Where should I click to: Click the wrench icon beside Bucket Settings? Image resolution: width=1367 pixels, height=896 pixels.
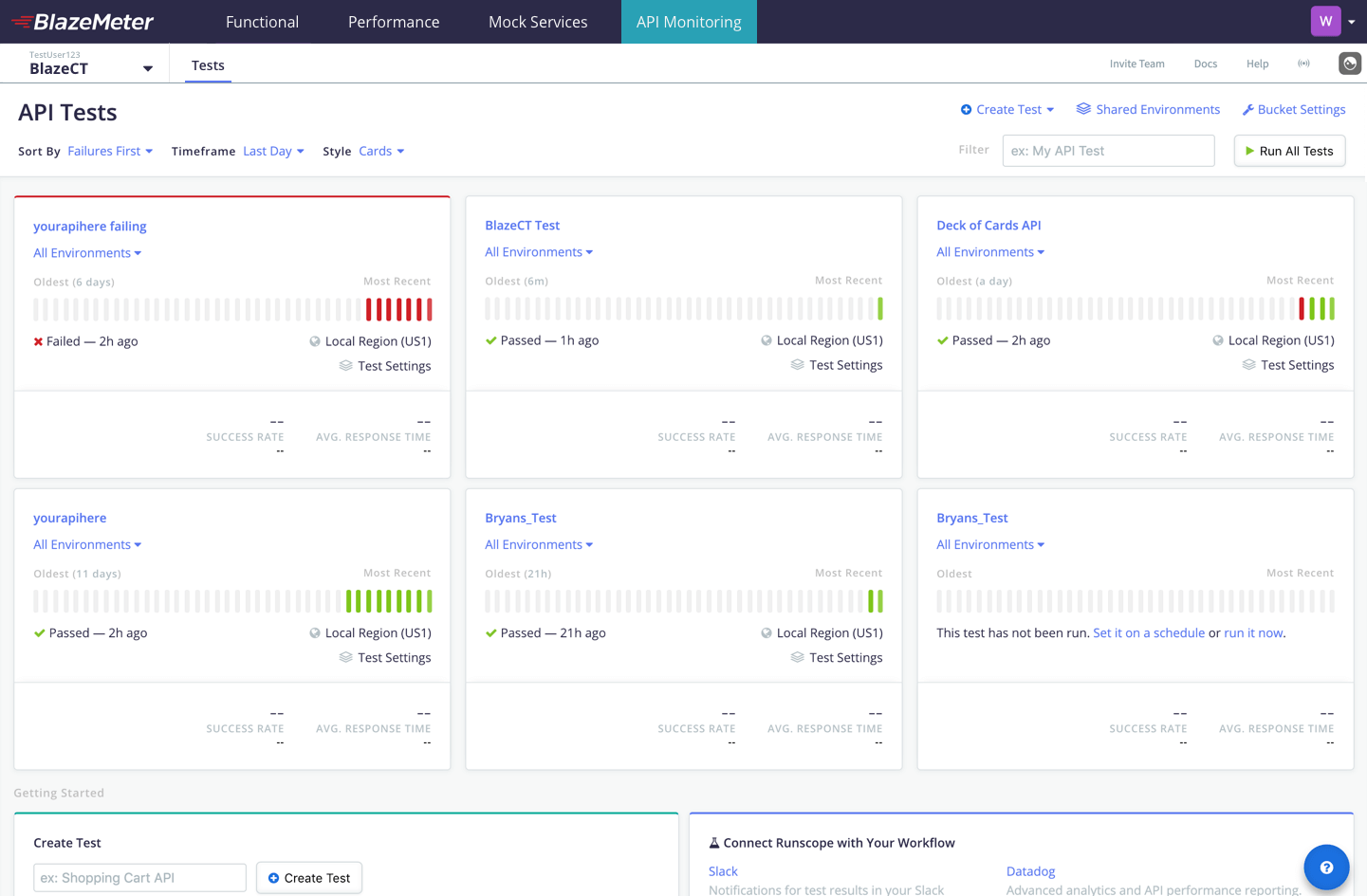coord(1248,110)
